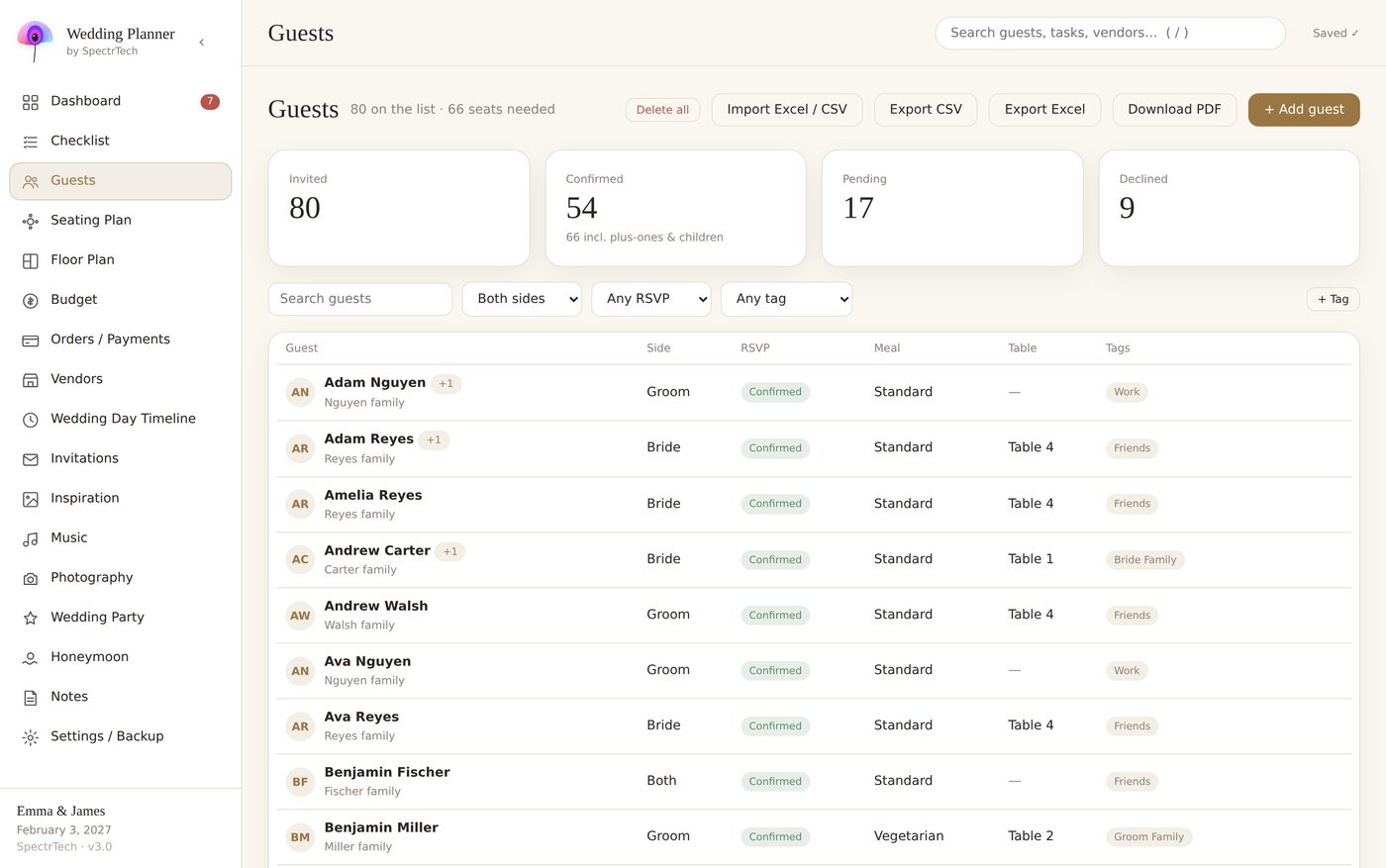The image size is (1386, 868).
Task: Click Amelia Reyes's Confirmed RSVP badge
Action: [x=775, y=504]
